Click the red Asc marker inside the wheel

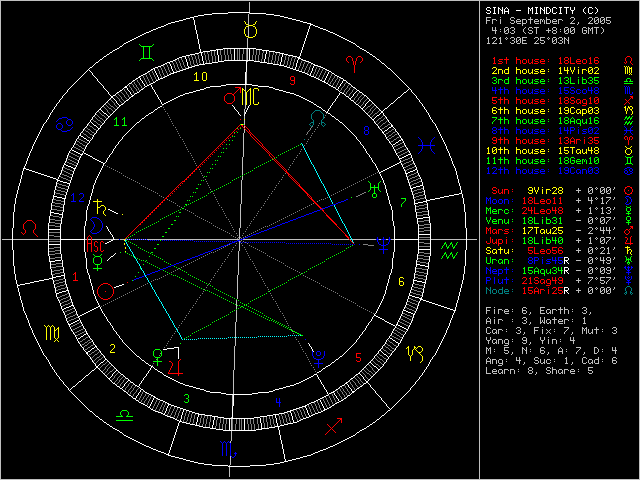[96, 245]
